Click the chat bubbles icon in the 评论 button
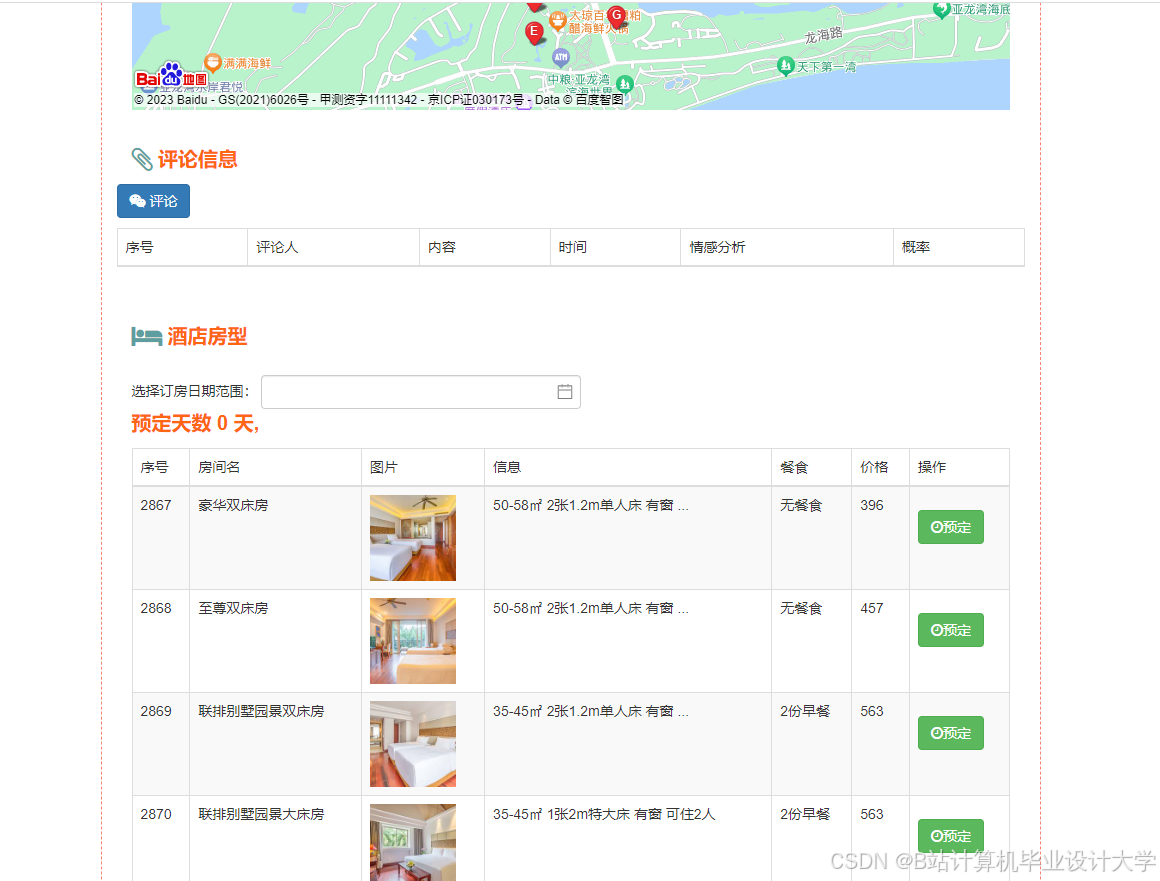Viewport: 1160px width, 881px height. pyautogui.click(x=135, y=201)
